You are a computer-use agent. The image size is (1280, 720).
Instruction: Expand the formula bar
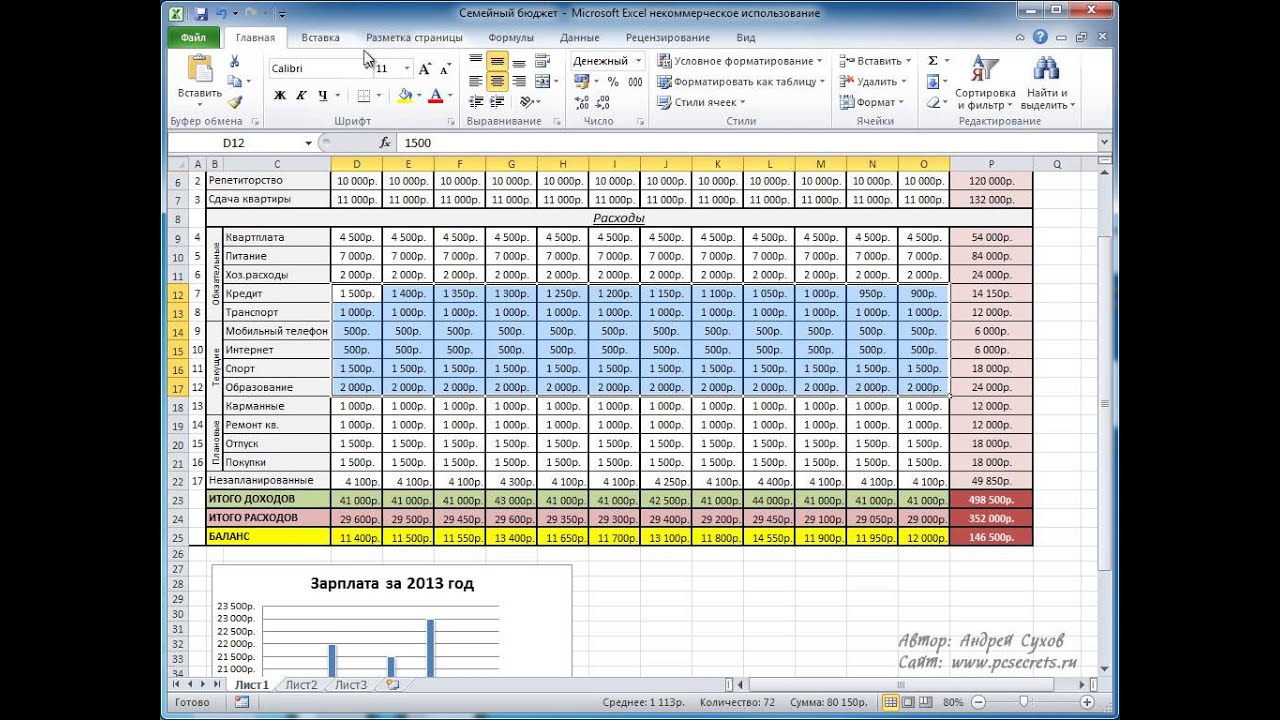(1104, 143)
